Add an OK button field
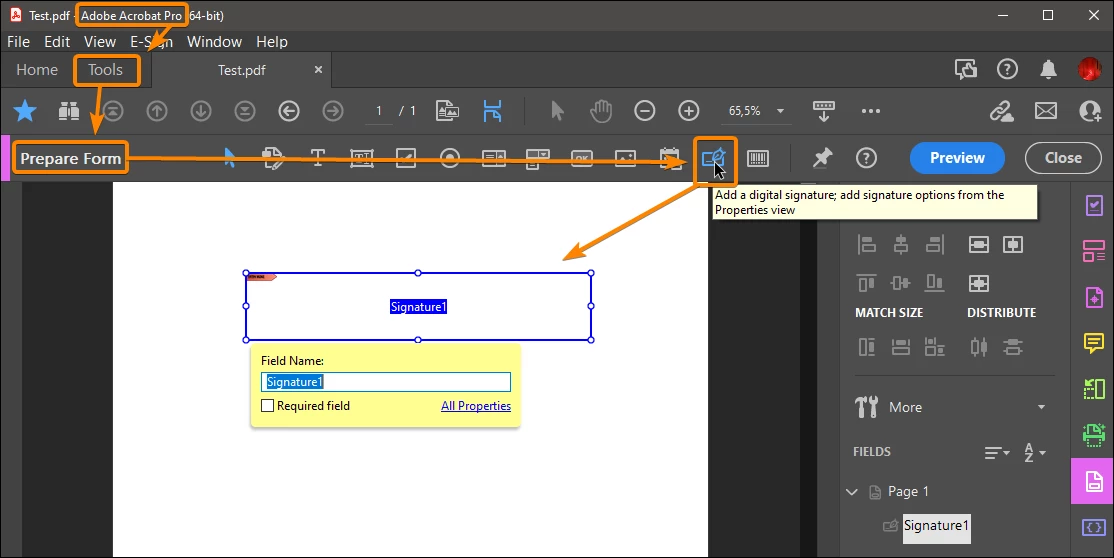The width and height of the screenshot is (1114, 558). [x=582, y=158]
